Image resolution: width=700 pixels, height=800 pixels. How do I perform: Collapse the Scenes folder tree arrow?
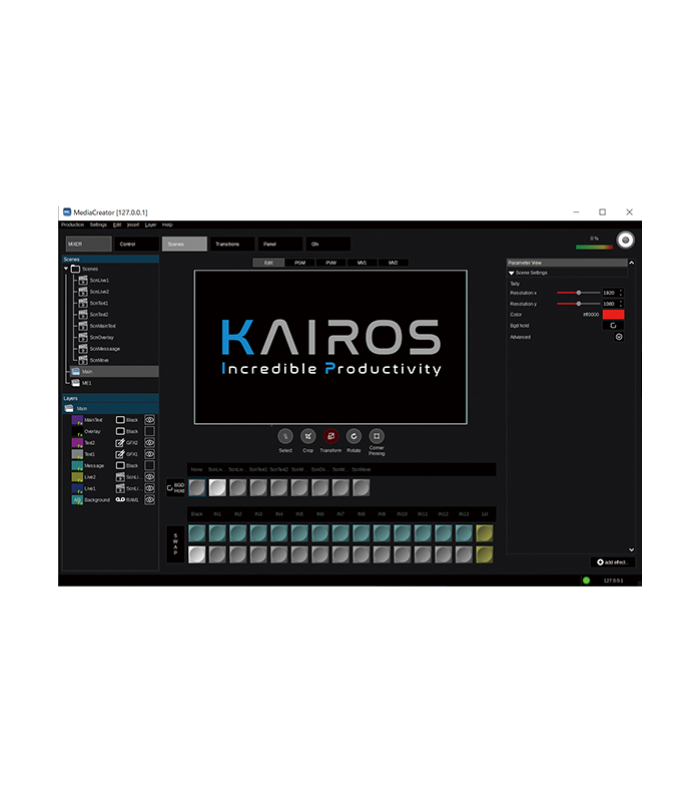pyautogui.click(x=66, y=268)
